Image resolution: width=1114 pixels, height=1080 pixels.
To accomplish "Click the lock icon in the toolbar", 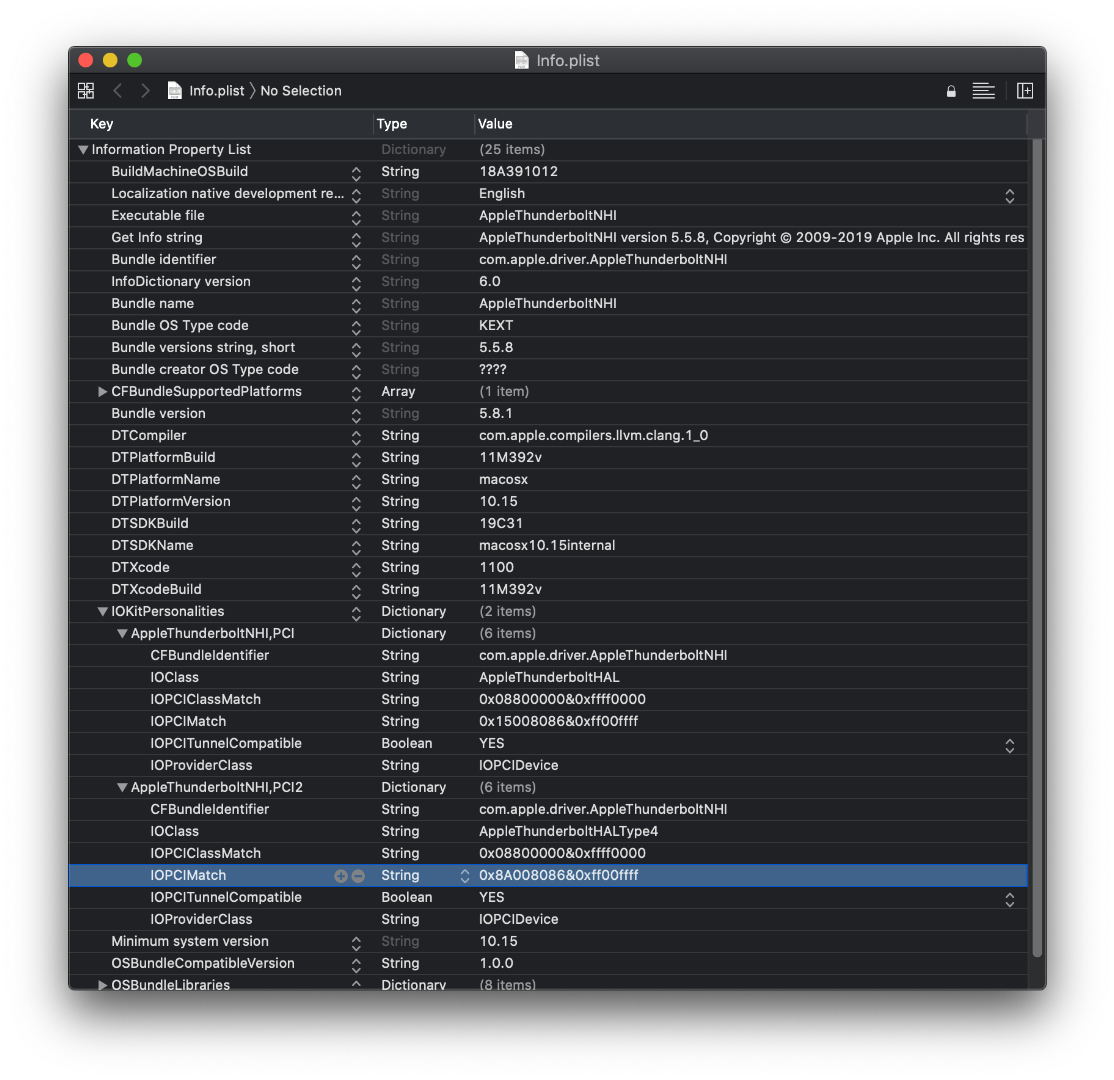I will point(951,91).
